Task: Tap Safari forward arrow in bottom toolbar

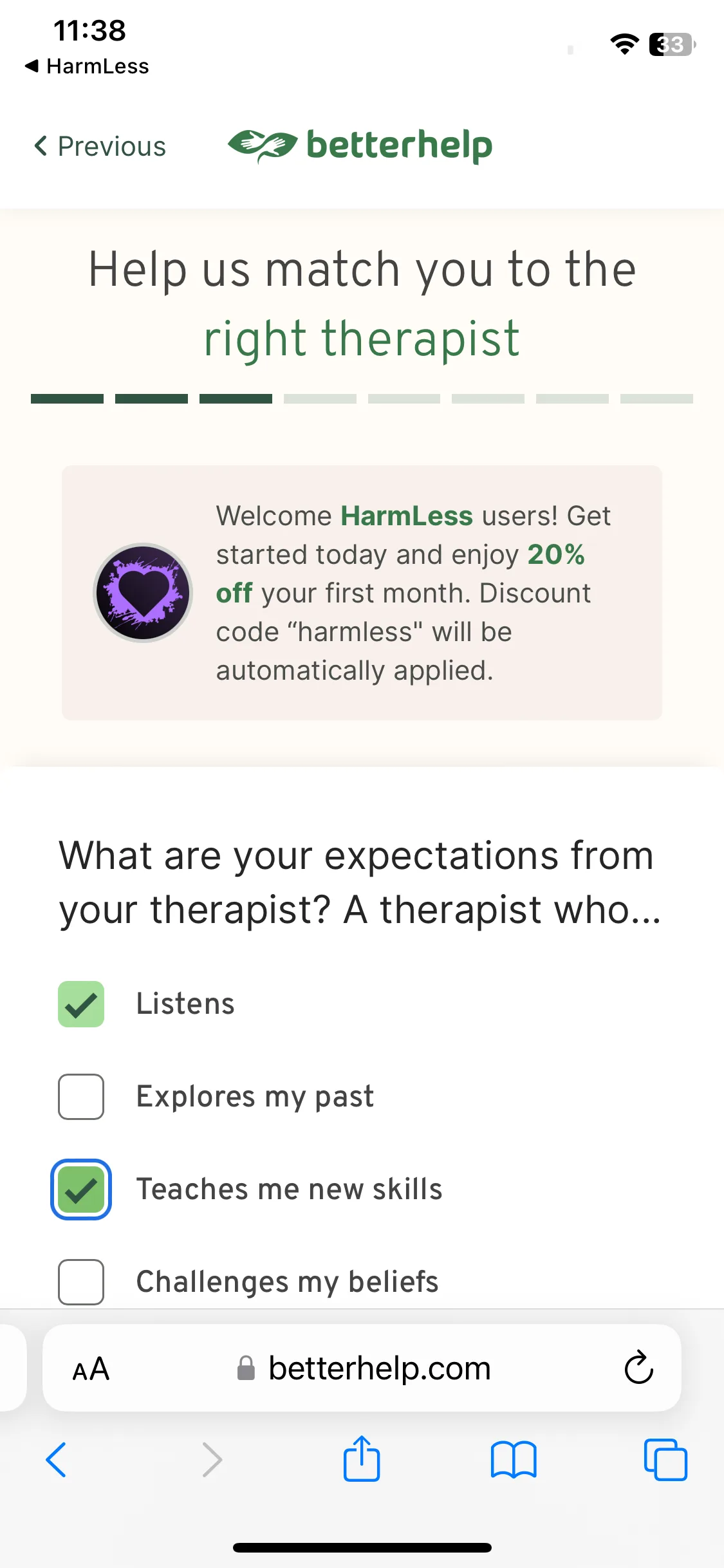Action: [x=212, y=1459]
